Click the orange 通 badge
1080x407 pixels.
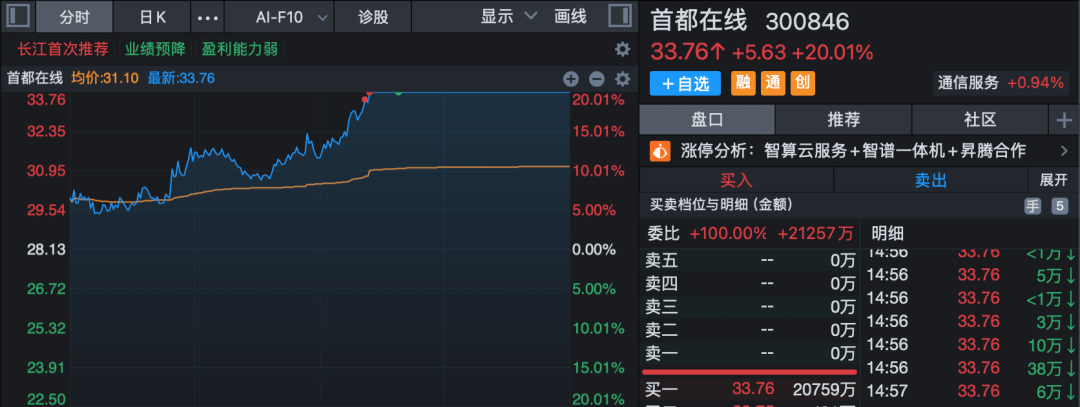[x=773, y=83]
